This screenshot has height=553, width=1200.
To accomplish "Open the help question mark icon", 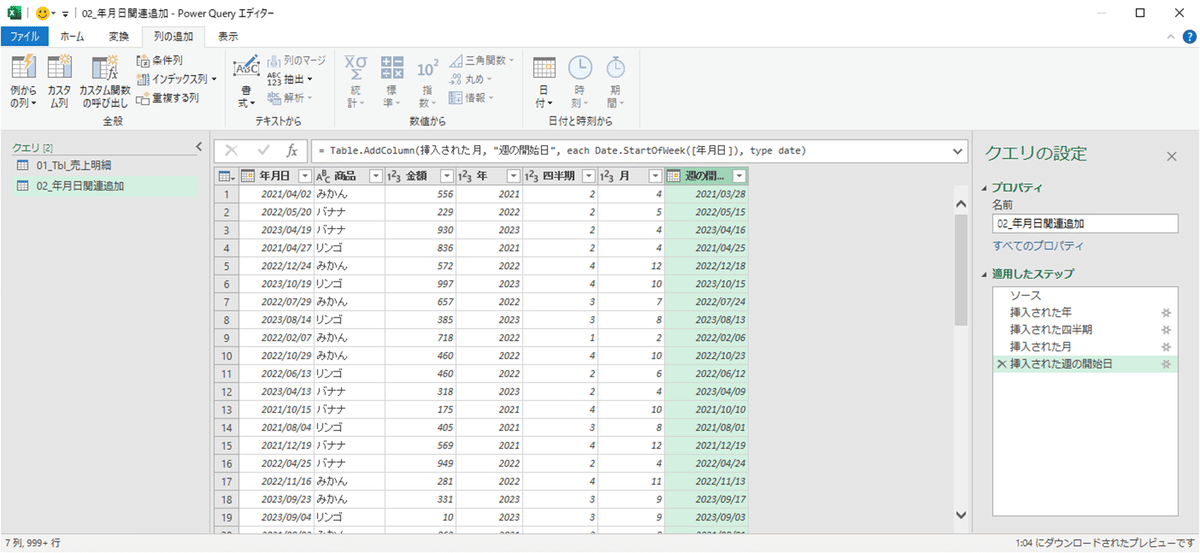I will [x=1191, y=37].
